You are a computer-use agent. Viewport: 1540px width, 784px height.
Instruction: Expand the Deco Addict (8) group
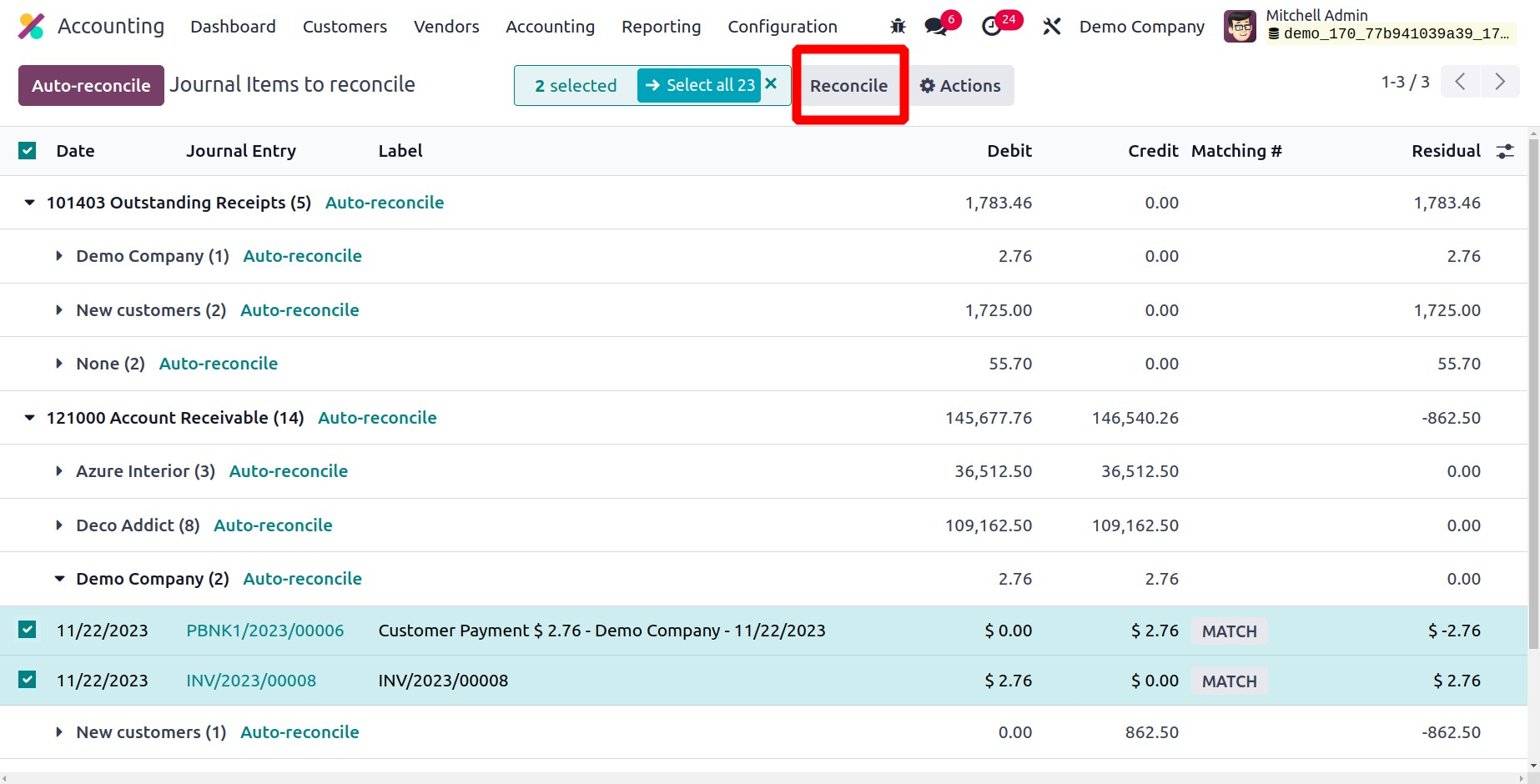59,525
